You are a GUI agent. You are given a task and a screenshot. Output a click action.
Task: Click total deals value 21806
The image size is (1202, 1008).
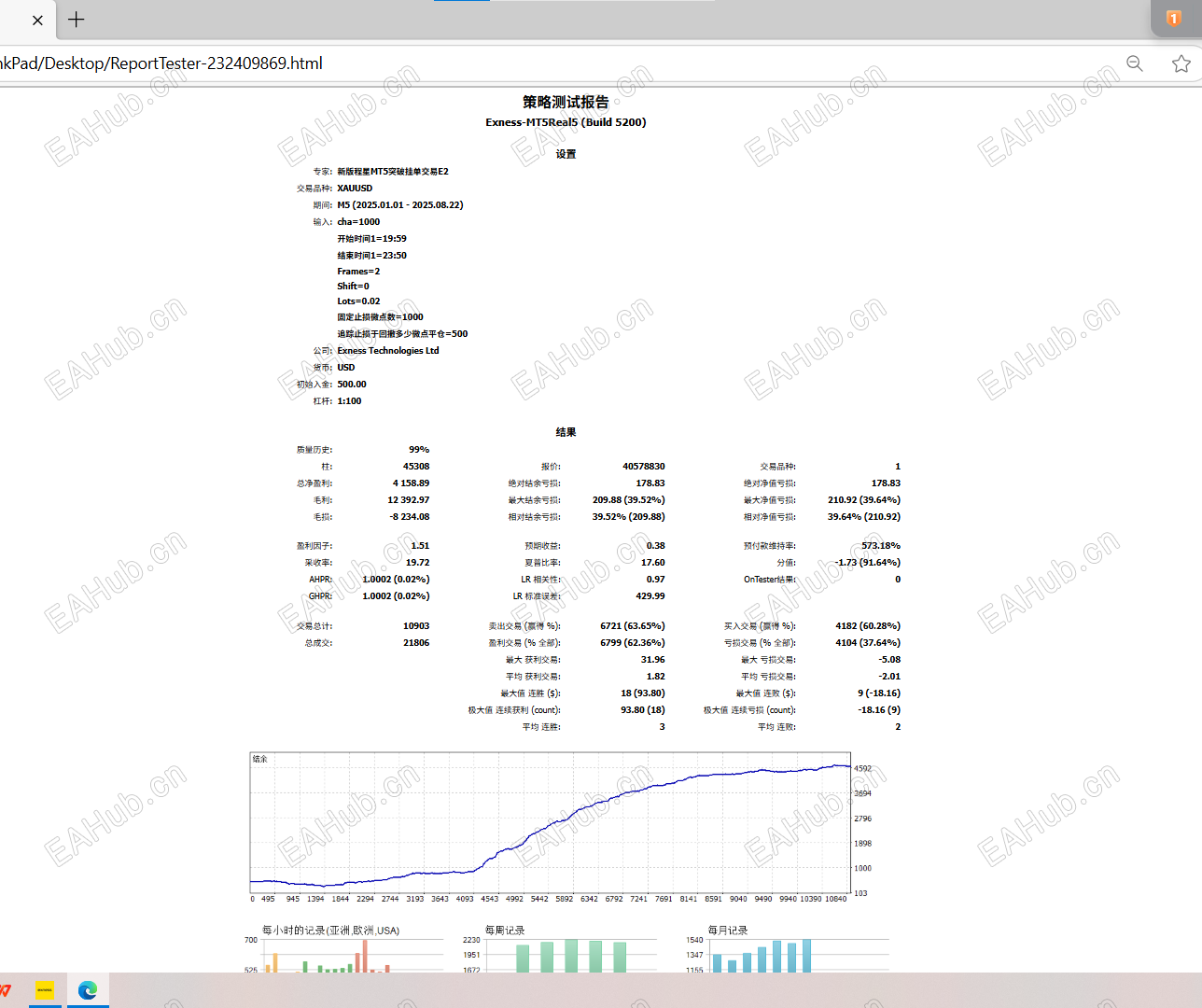click(416, 643)
